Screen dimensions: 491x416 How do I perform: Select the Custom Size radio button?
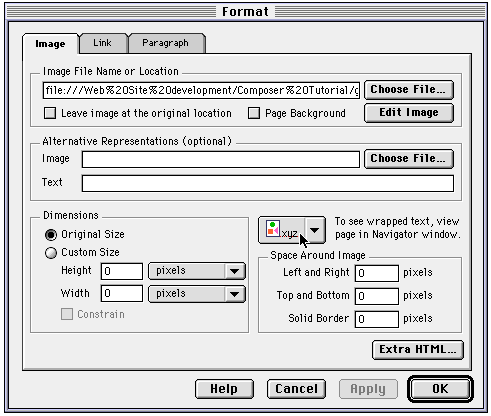[x=51, y=253]
